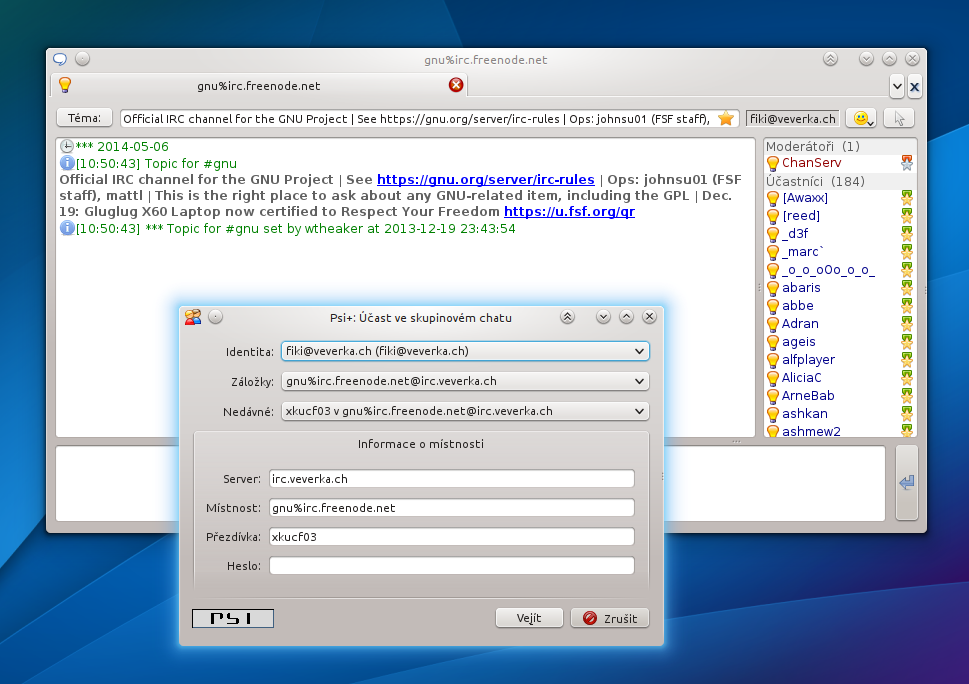Click the Moderátoři (1) group header
This screenshot has width=969, height=684.
840,146
